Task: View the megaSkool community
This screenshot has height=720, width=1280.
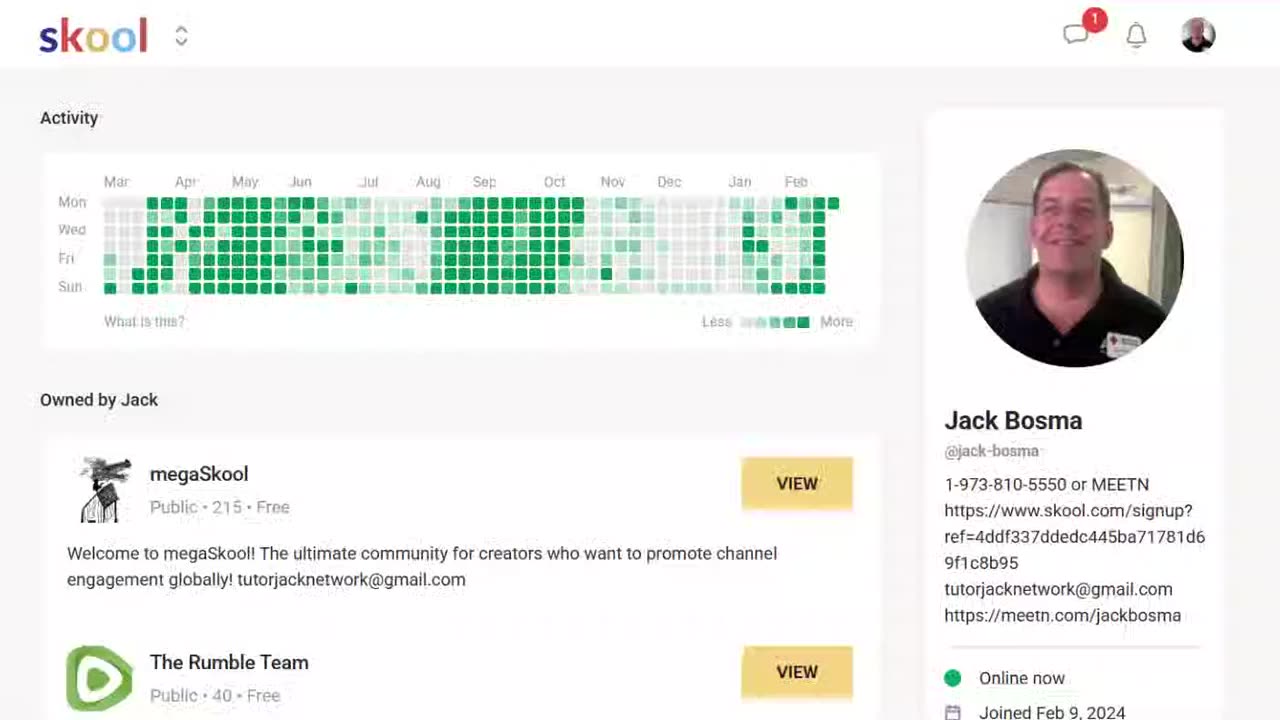Action: pyautogui.click(x=797, y=483)
